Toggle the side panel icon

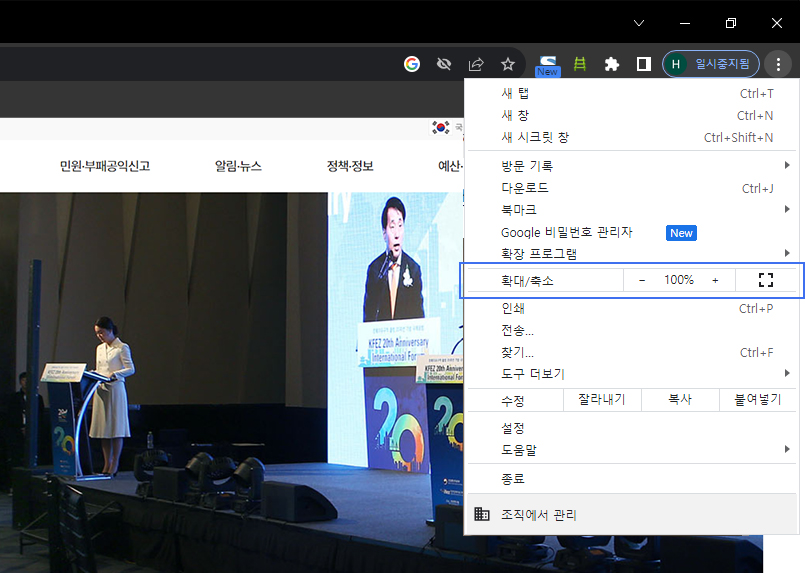coord(644,64)
